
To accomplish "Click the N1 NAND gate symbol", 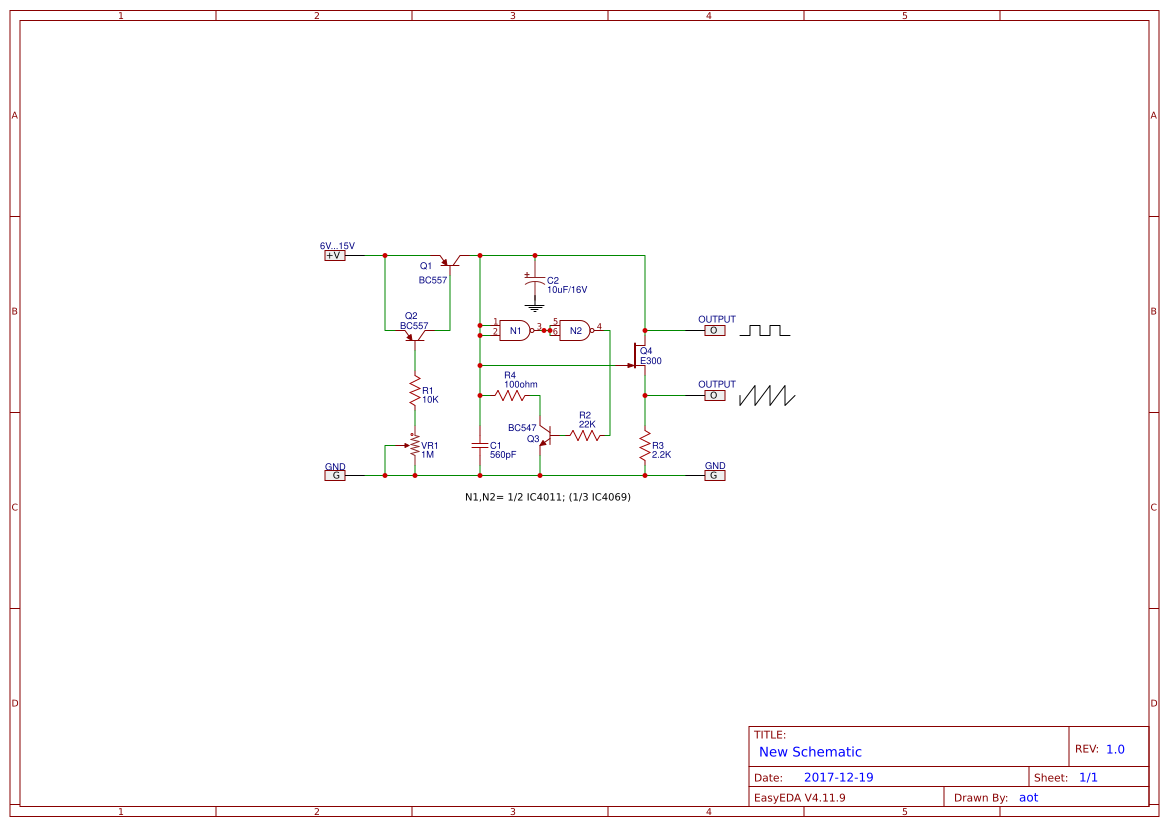I will 515,329.
